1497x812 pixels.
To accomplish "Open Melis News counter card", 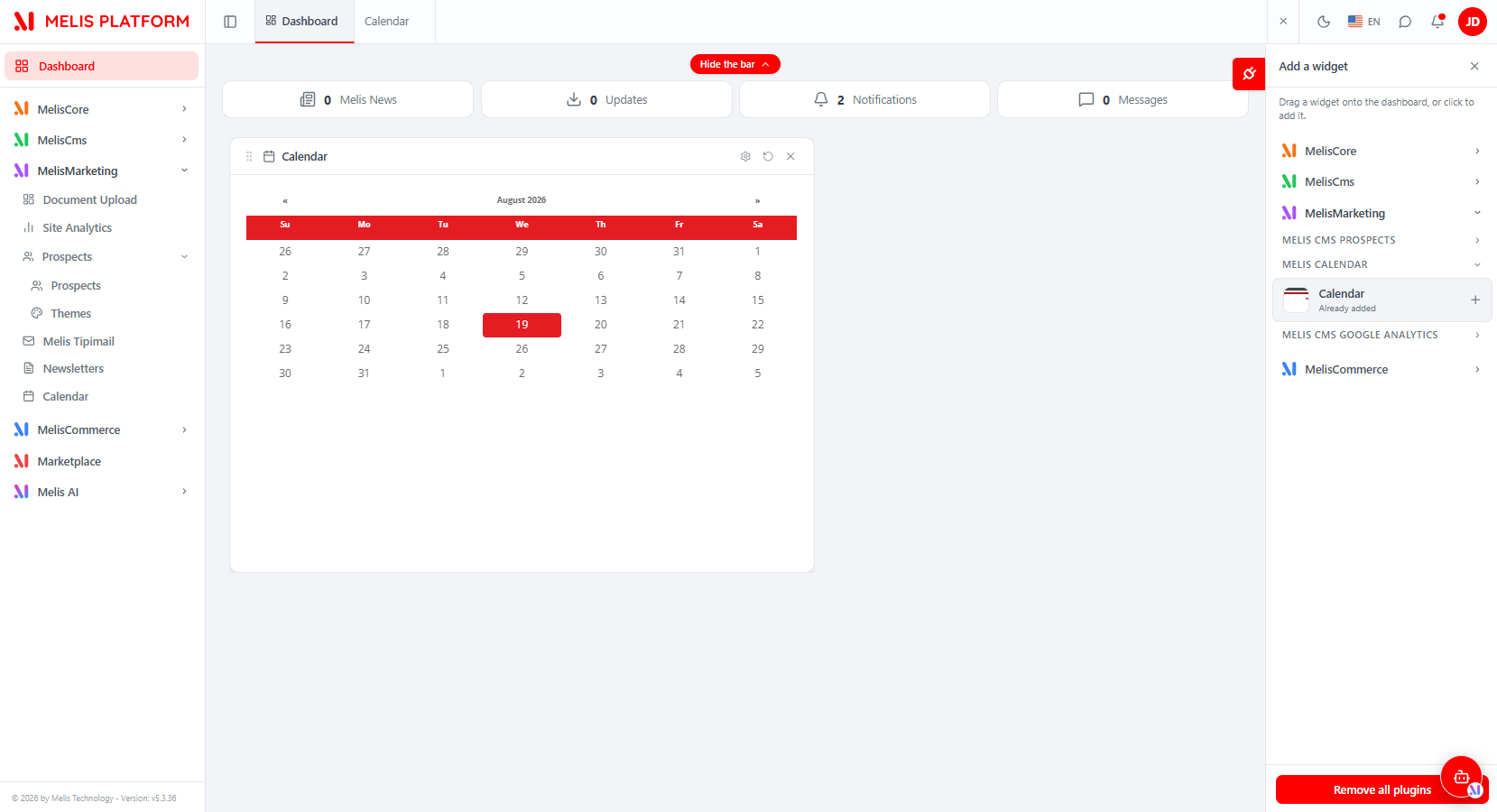I will point(348,99).
